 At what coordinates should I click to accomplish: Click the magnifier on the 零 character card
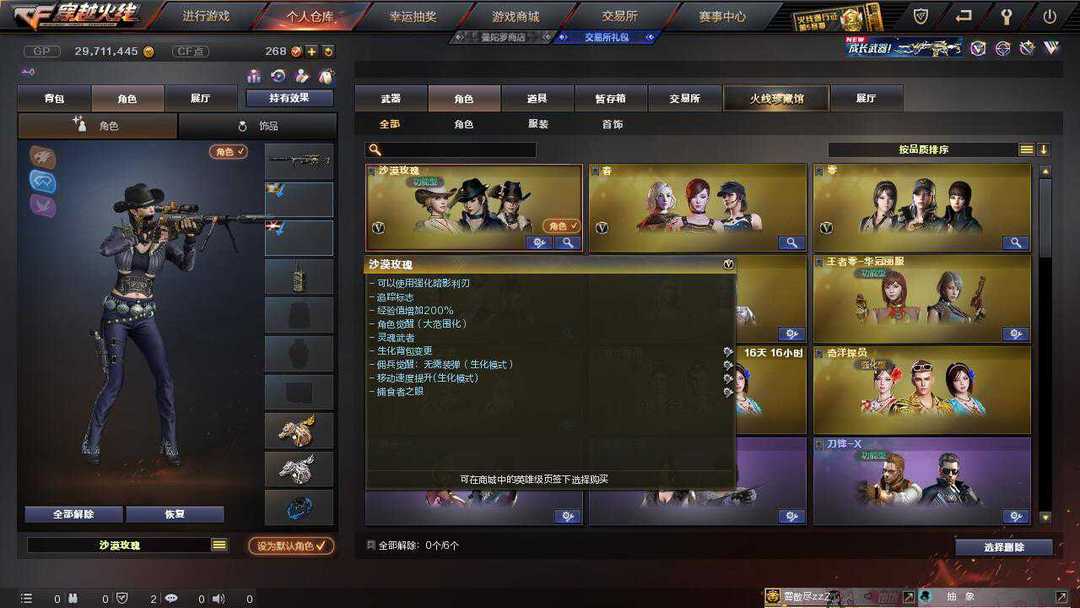[x=1015, y=242]
